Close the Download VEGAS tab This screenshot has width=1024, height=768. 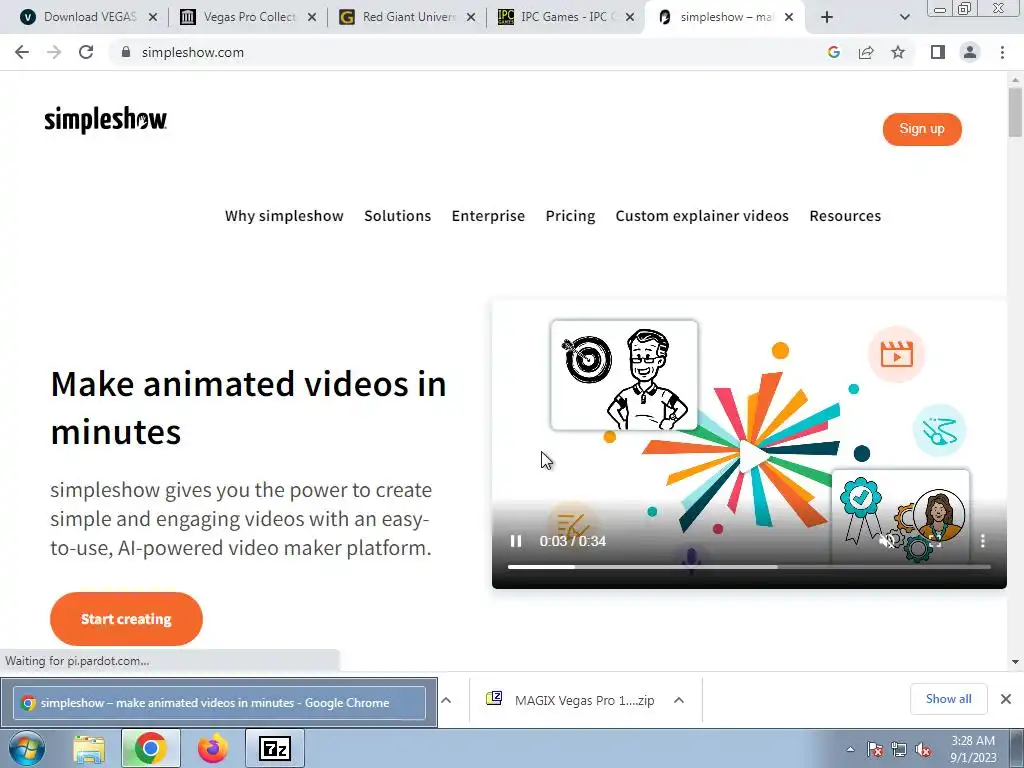point(153,17)
